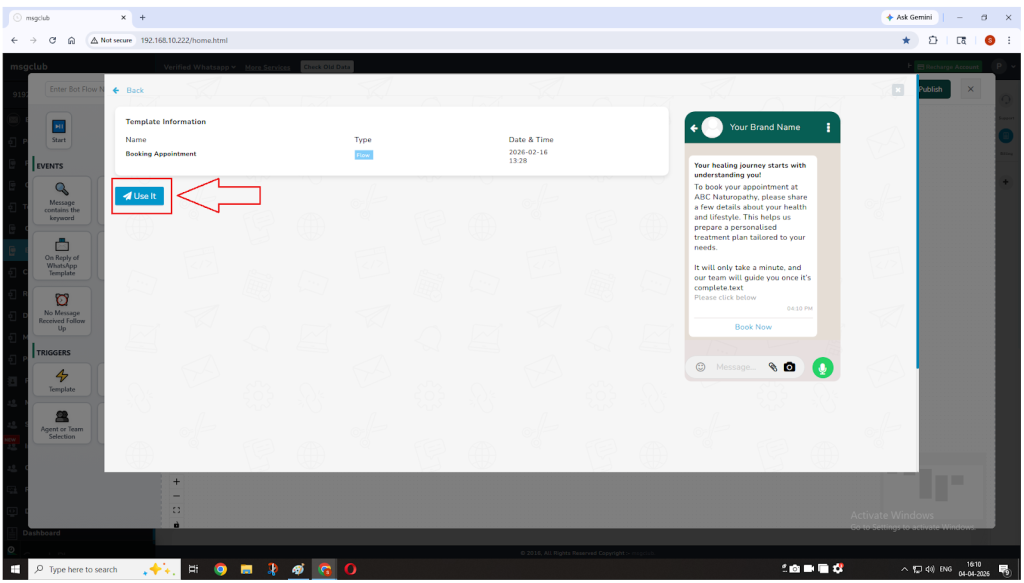The image size is (1024, 583).
Task: Open File Explorer from the taskbar
Action: pyautogui.click(x=246, y=569)
